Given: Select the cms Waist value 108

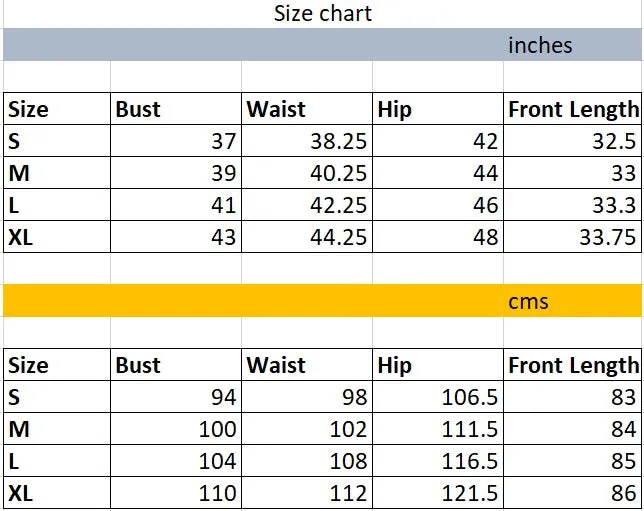Looking at the screenshot, I should tap(307, 461).
